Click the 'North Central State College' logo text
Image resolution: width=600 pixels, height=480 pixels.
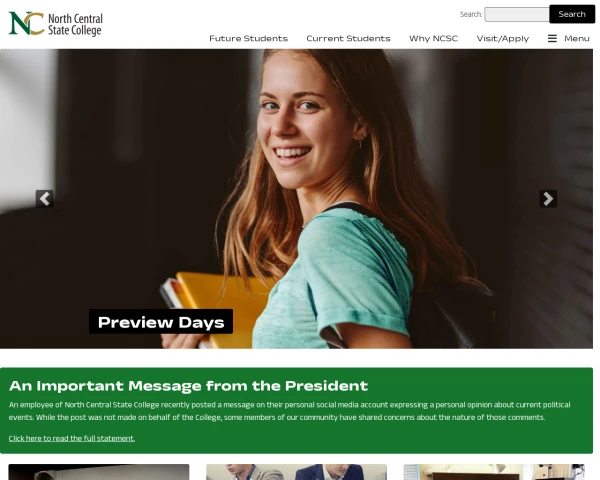(x=75, y=24)
